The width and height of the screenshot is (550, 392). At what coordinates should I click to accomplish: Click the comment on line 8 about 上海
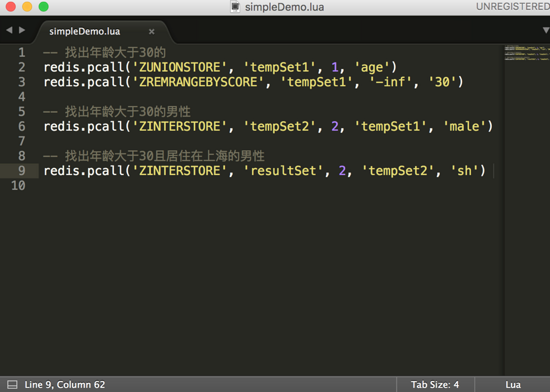coord(154,156)
